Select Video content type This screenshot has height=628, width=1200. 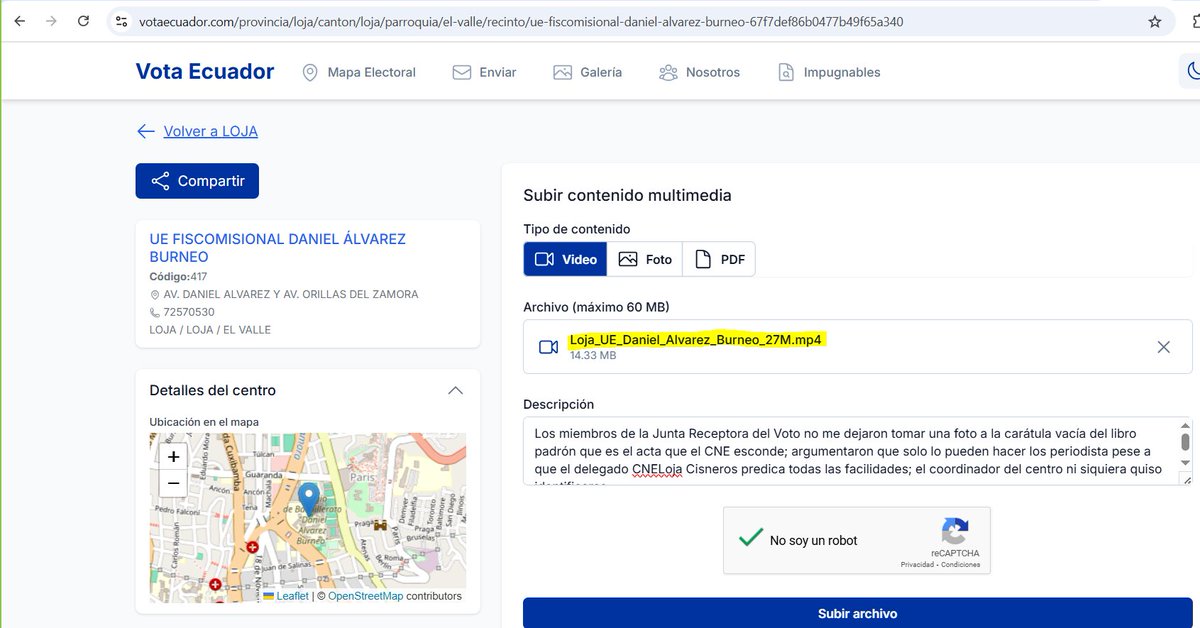(565, 259)
